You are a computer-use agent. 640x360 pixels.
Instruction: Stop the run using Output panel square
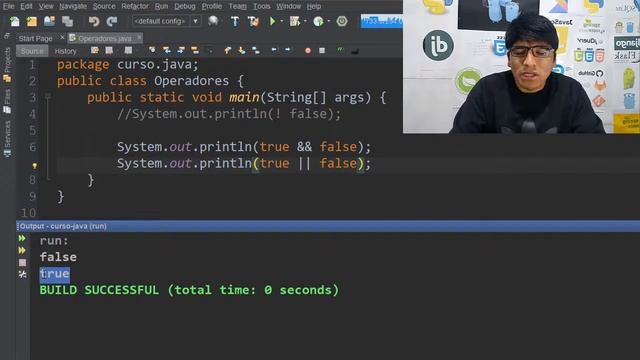(x=22, y=262)
